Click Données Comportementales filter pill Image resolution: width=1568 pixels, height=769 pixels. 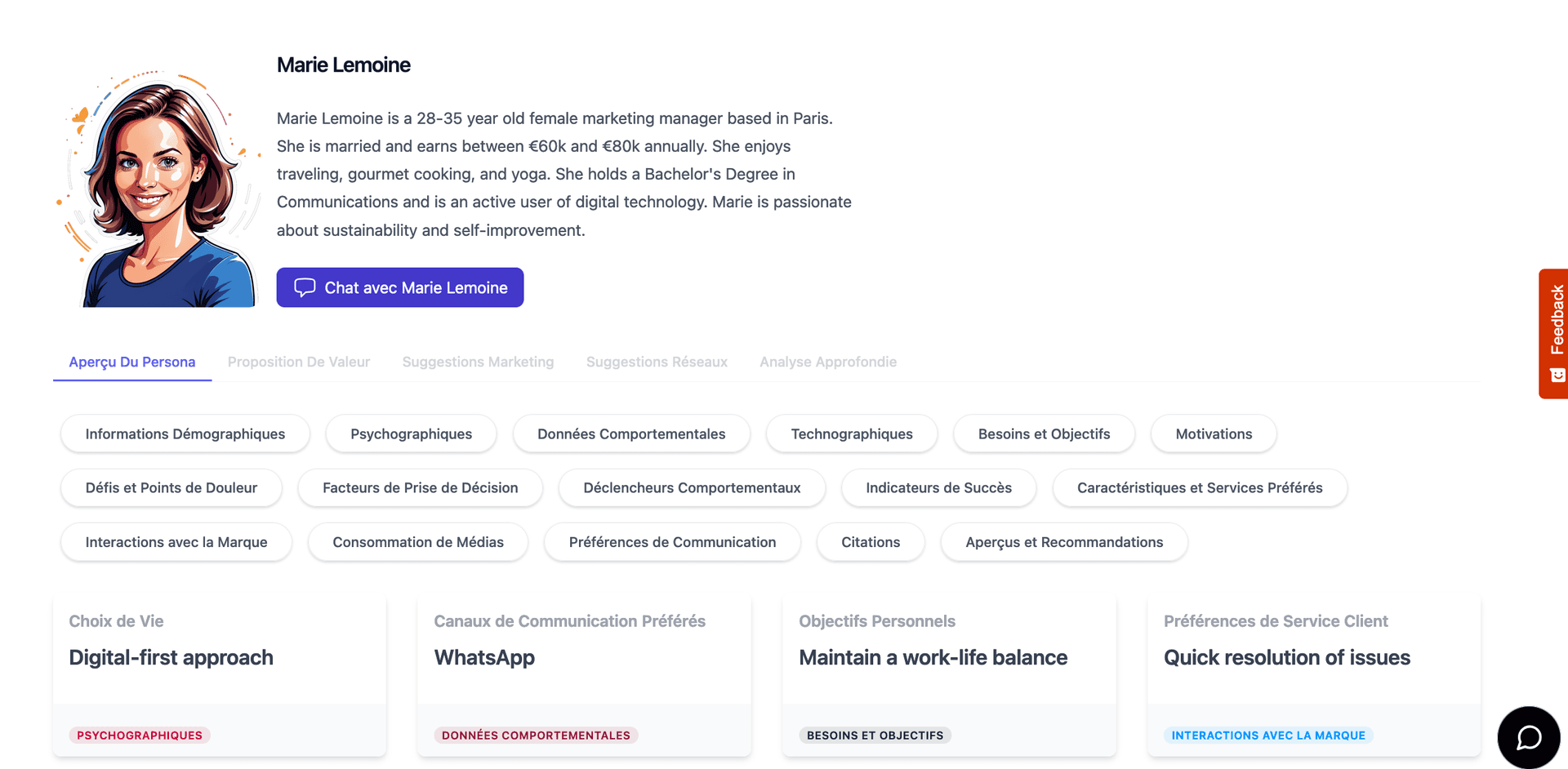click(x=631, y=433)
